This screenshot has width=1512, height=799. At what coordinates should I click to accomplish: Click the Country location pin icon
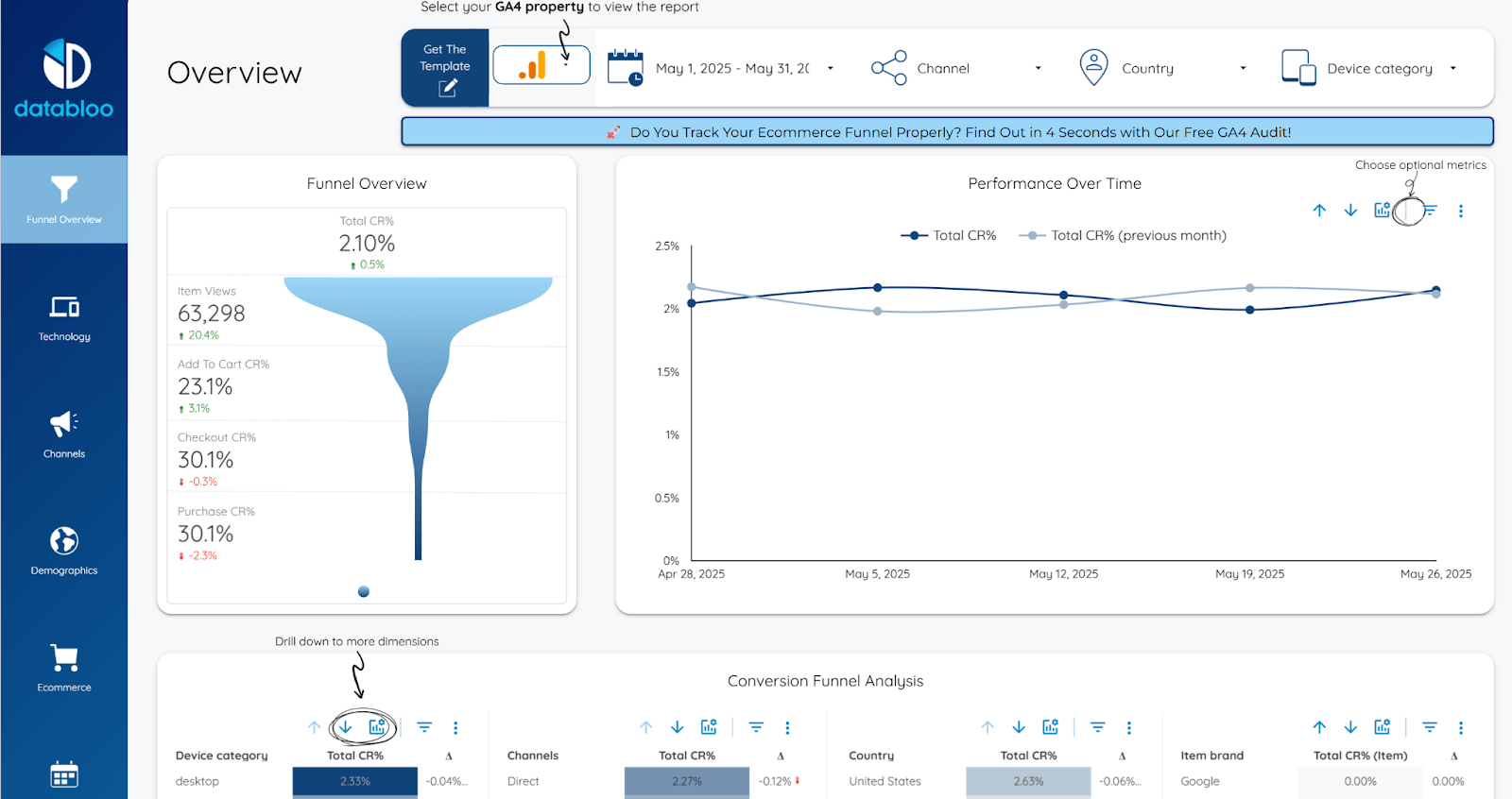pyautogui.click(x=1093, y=68)
